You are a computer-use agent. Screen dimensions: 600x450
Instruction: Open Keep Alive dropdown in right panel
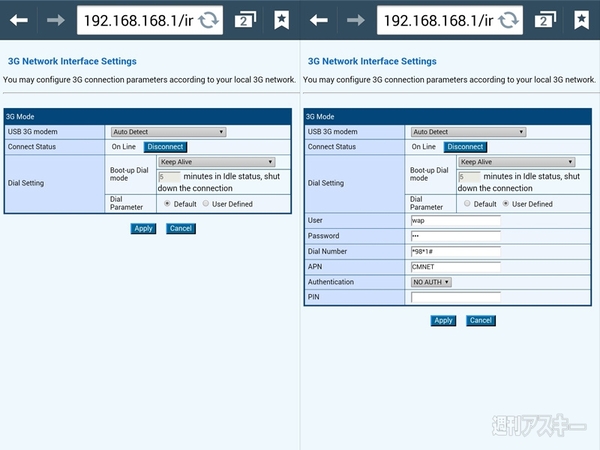point(517,162)
